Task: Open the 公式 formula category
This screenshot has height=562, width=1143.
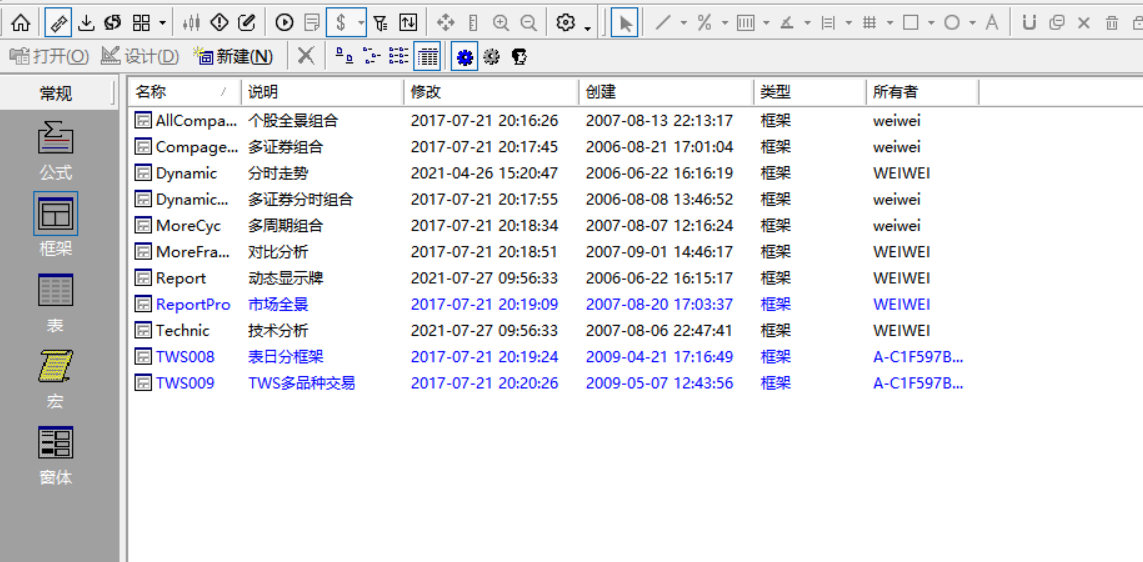Action: (x=56, y=151)
